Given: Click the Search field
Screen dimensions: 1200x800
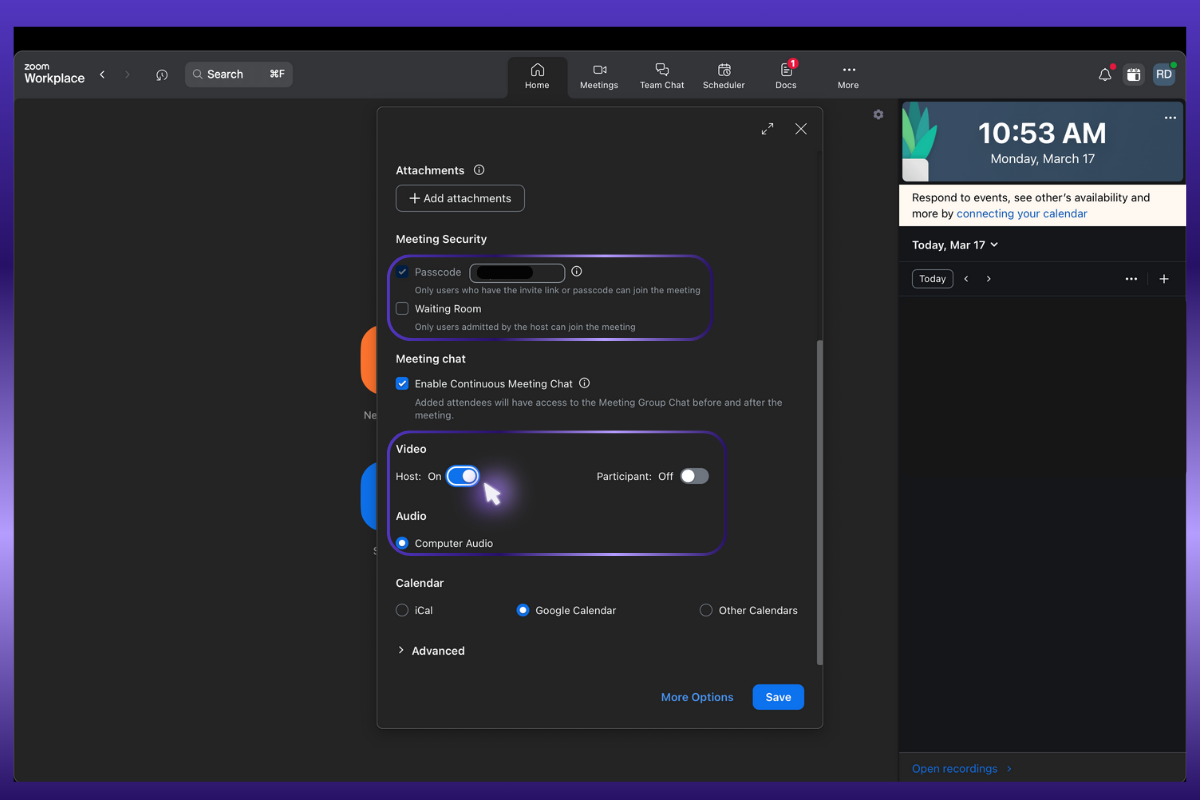Looking at the screenshot, I should pyautogui.click(x=239, y=74).
